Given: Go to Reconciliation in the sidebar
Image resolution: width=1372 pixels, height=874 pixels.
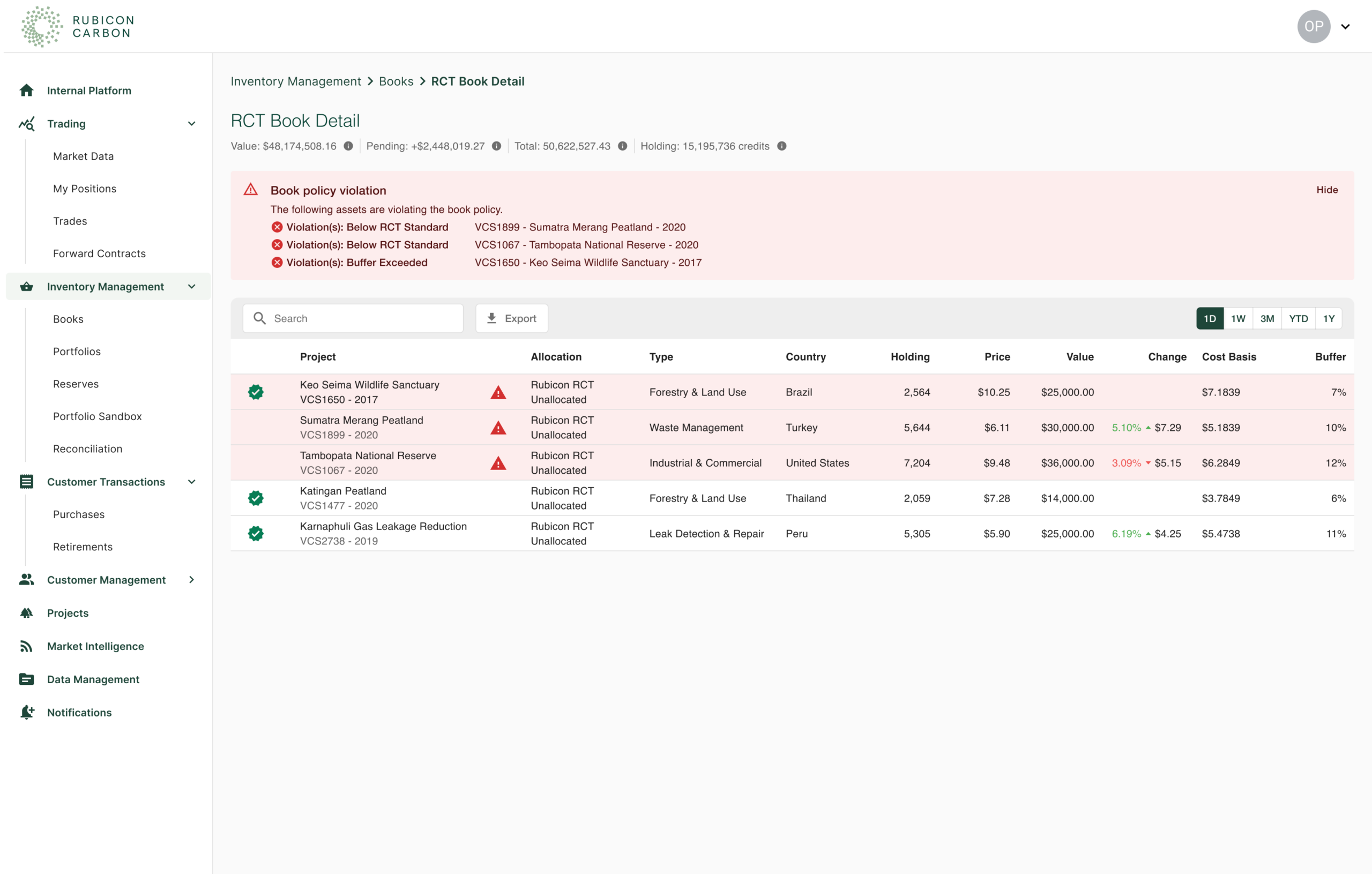Looking at the screenshot, I should 88,449.
